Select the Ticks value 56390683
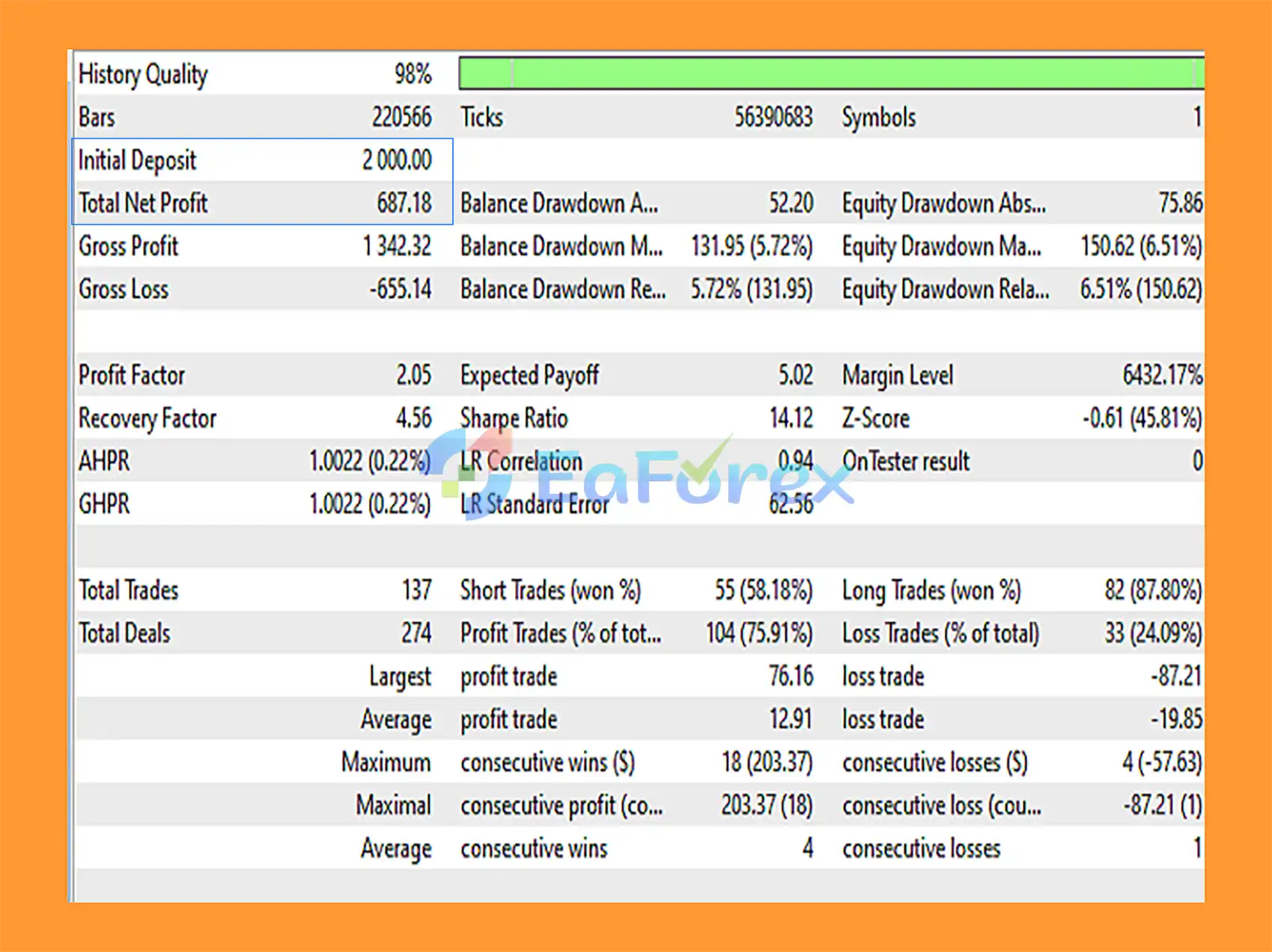Viewport: 1272px width, 952px height. (x=773, y=118)
